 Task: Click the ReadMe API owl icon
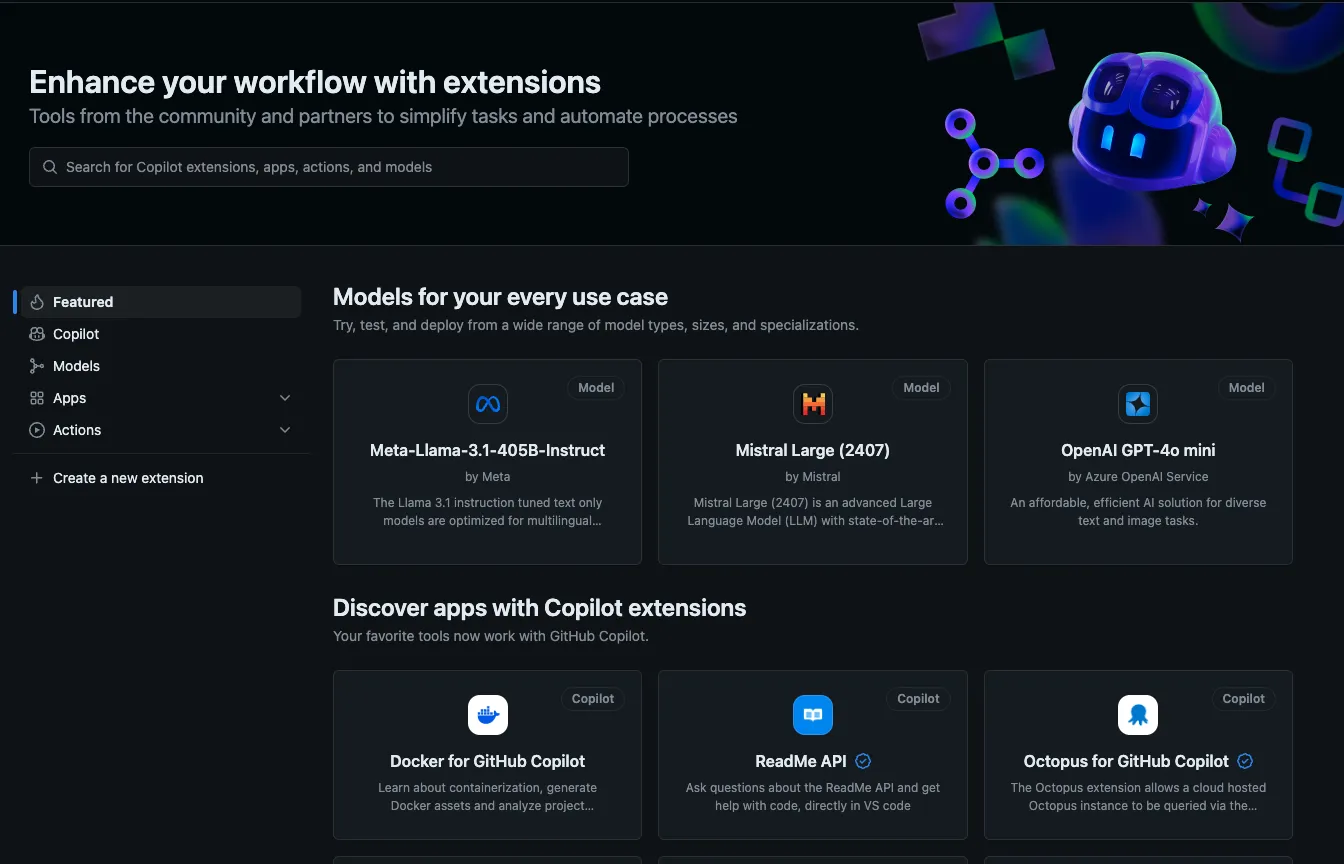812,715
